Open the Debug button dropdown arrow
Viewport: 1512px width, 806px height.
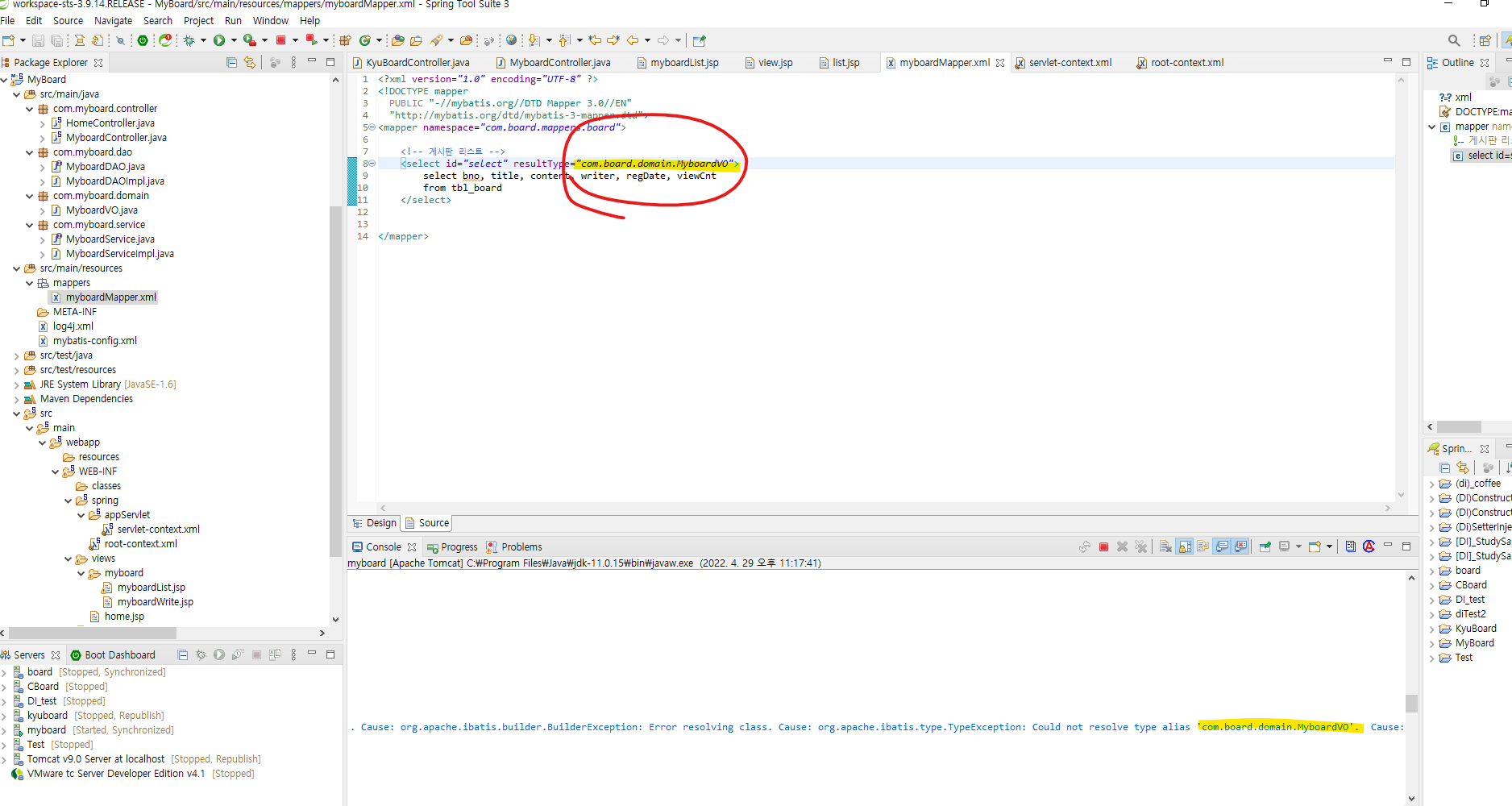click(203, 40)
